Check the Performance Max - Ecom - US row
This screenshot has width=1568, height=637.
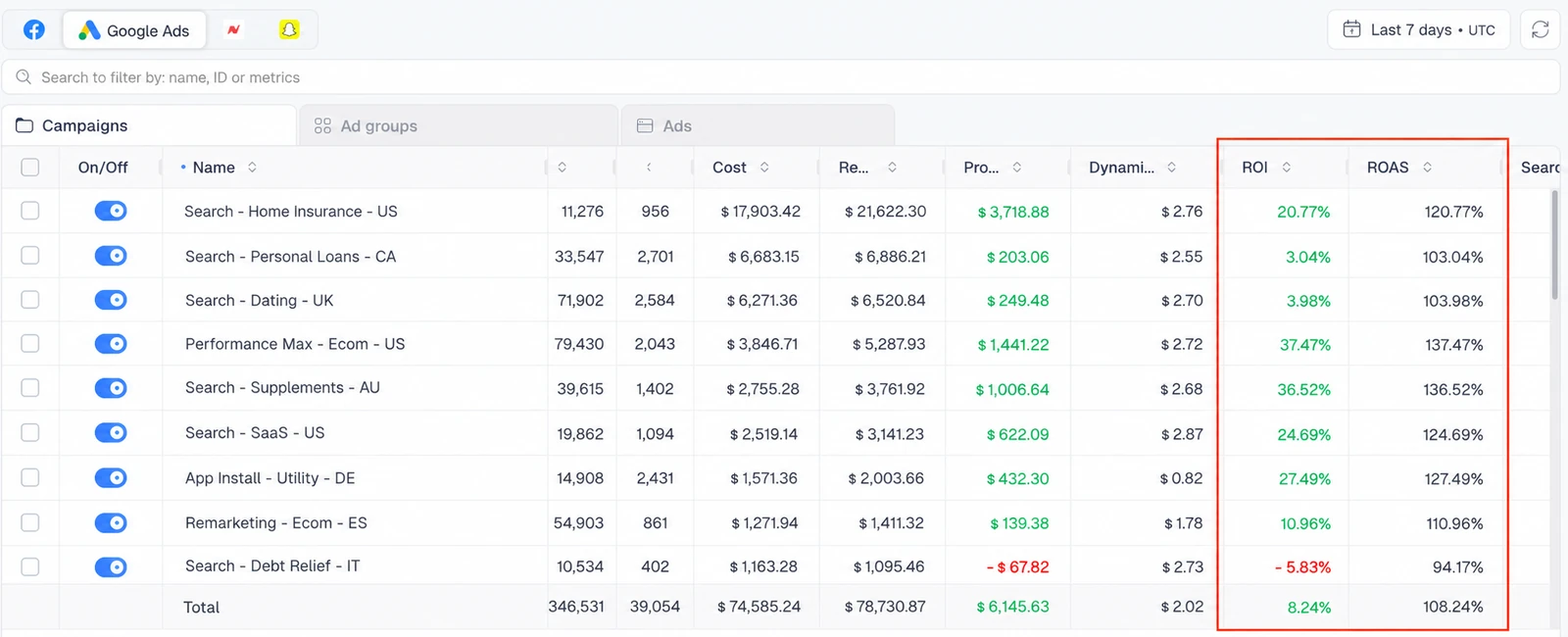30,344
